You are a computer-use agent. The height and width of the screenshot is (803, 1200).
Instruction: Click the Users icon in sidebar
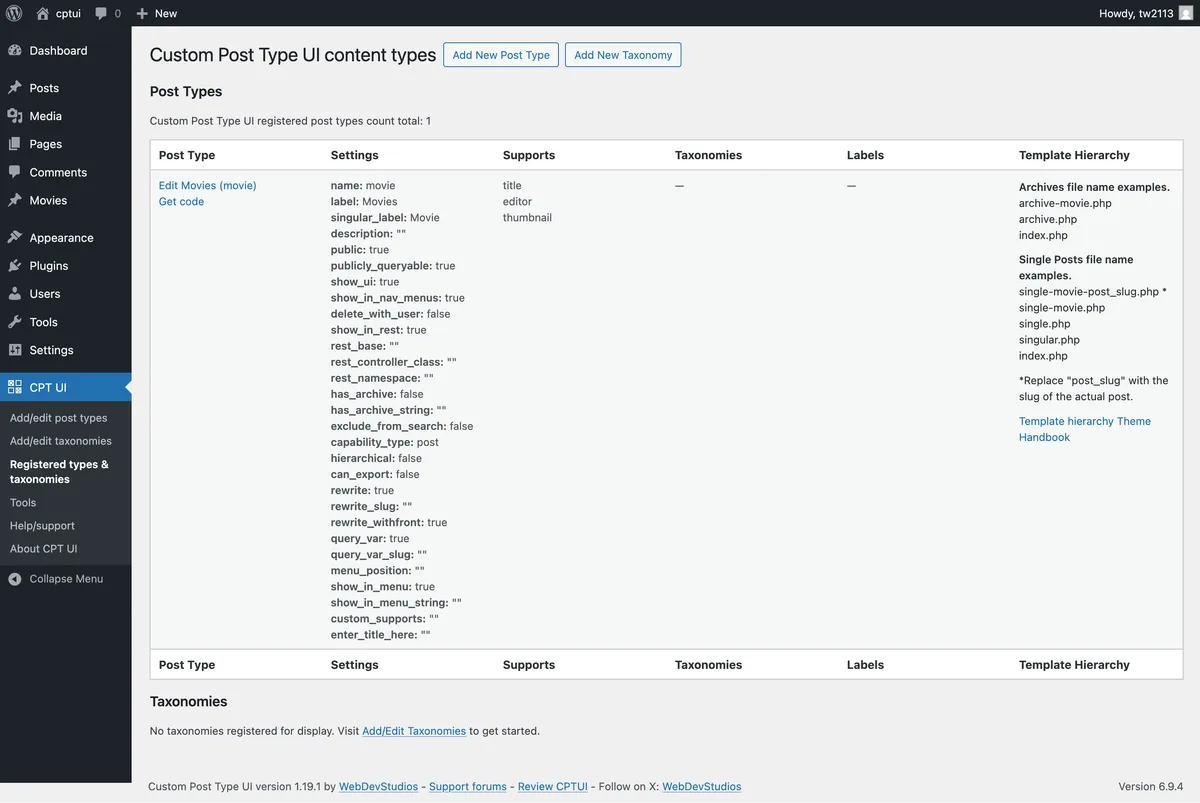(15, 294)
